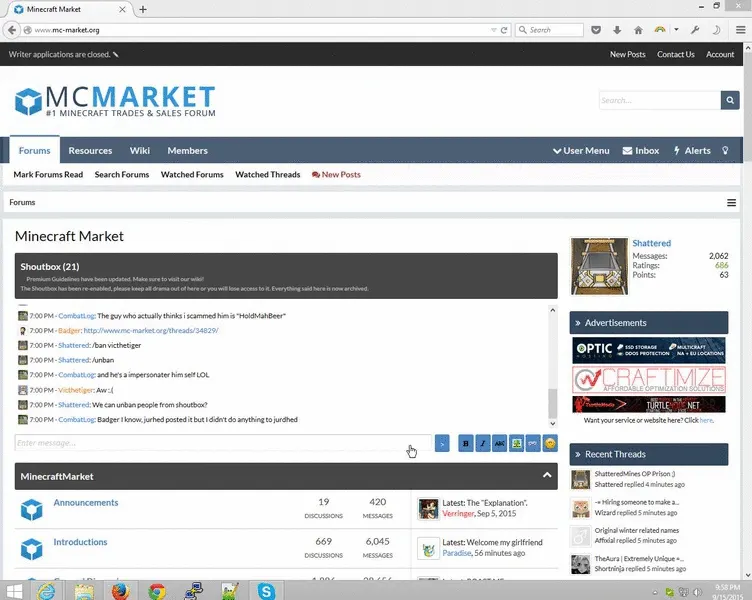This screenshot has width=752, height=600.
Task: Open red New Posts link in subnav
Action: 336,175
